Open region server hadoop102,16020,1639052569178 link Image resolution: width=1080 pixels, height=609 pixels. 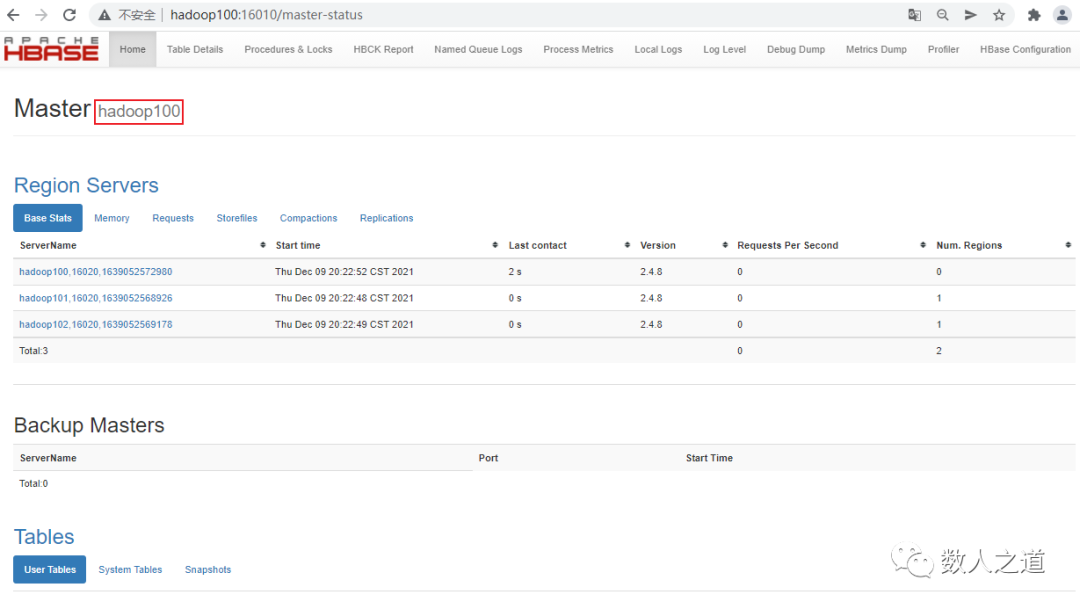tap(96, 324)
